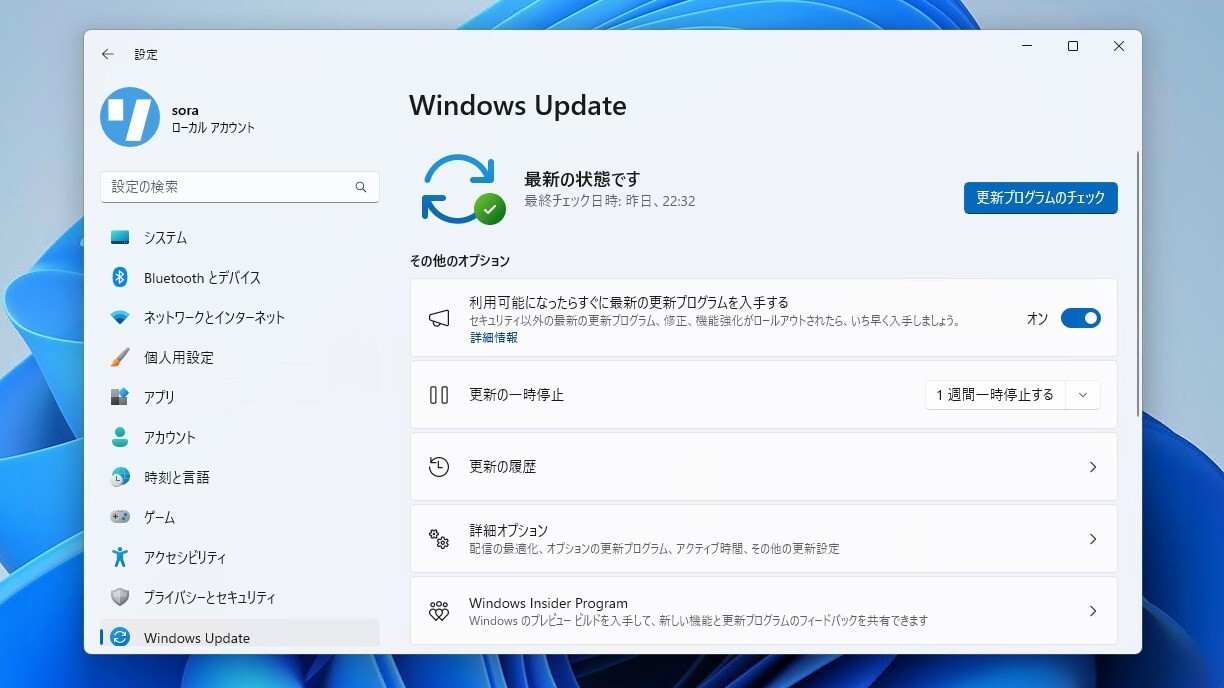Click the vertical scrollbar of settings page
The height and width of the screenshot is (688, 1224).
(1137, 284)
